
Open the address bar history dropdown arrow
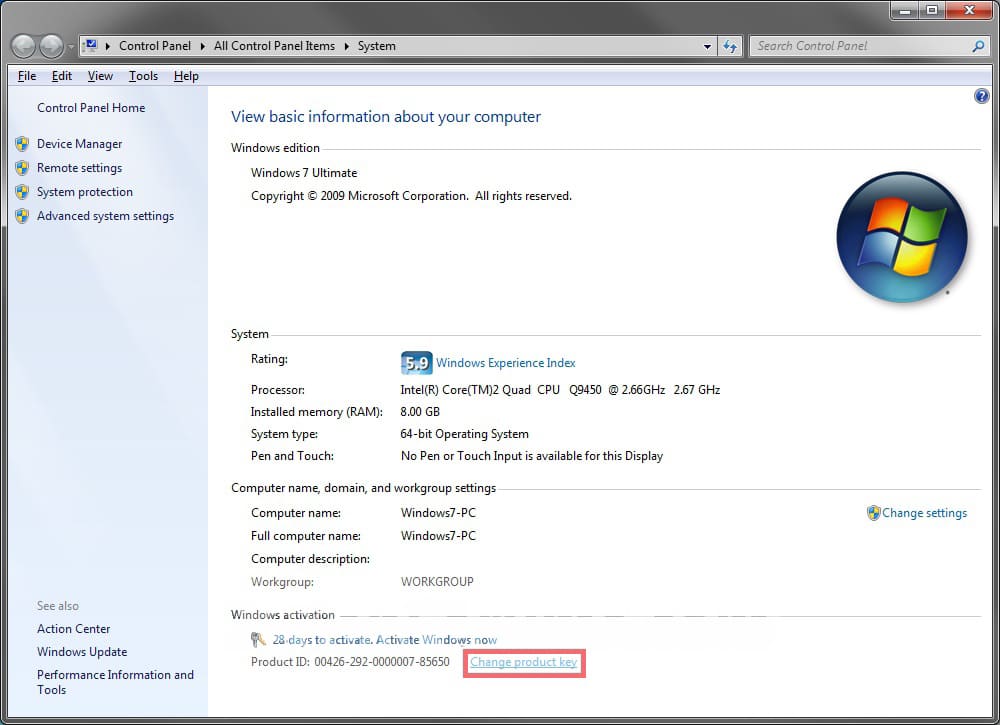click(707, 46)
